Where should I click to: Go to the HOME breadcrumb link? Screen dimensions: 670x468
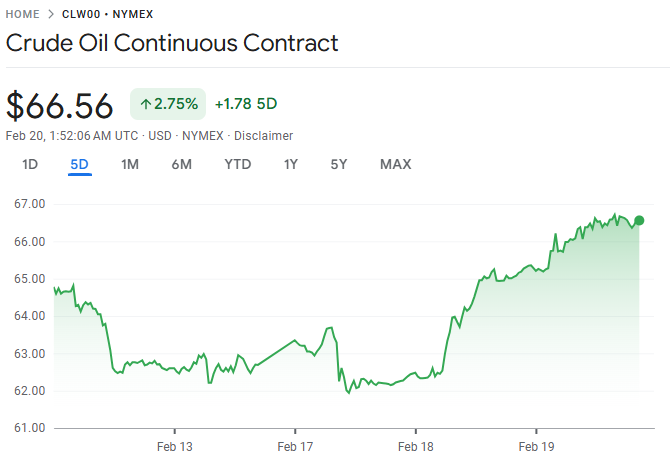(23, 15)
